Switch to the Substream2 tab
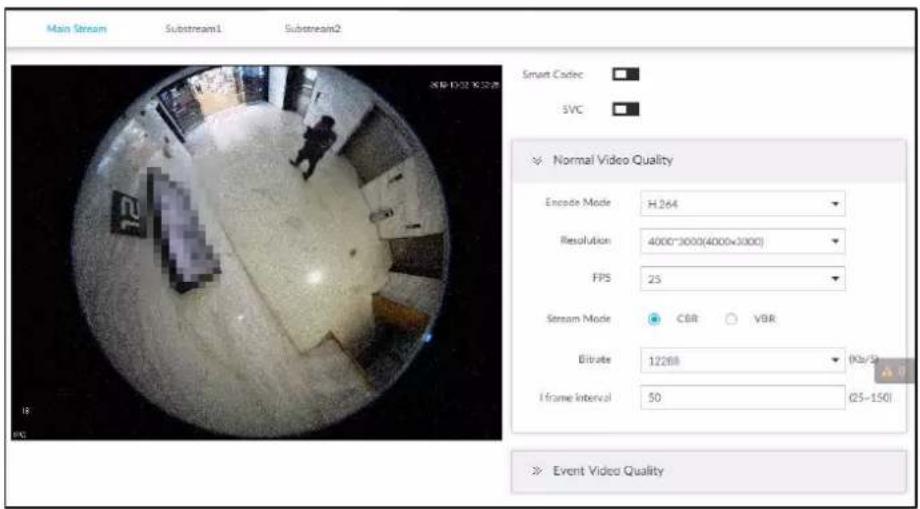 (x=313, y=29)
